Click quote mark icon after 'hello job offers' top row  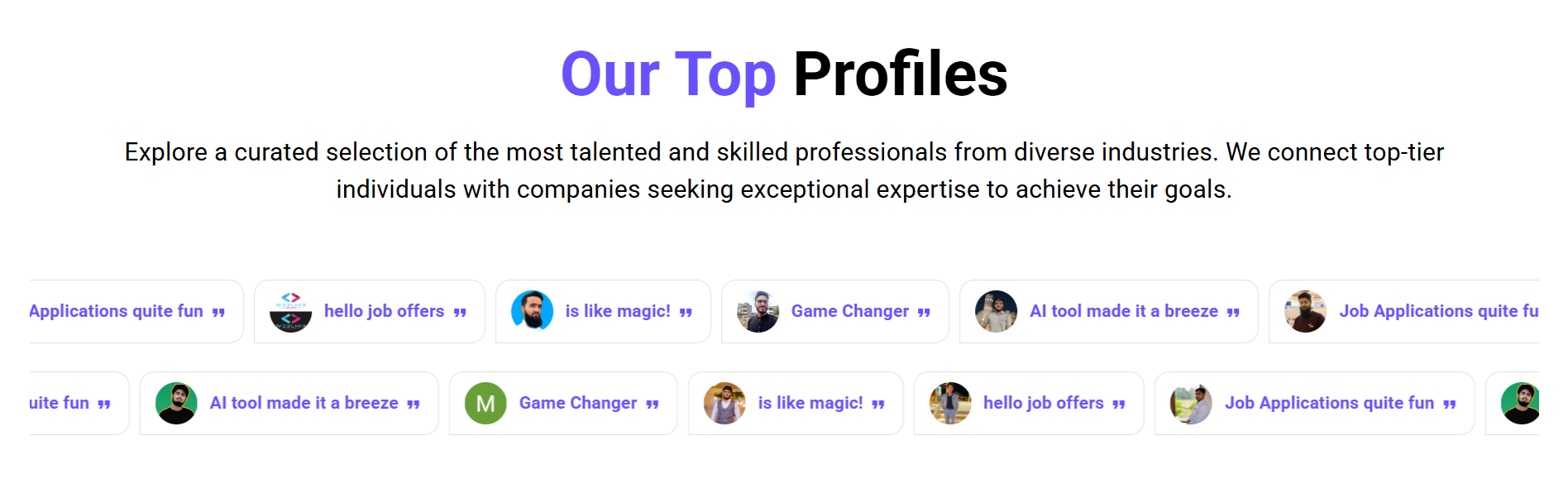click(x=460, y=313)
